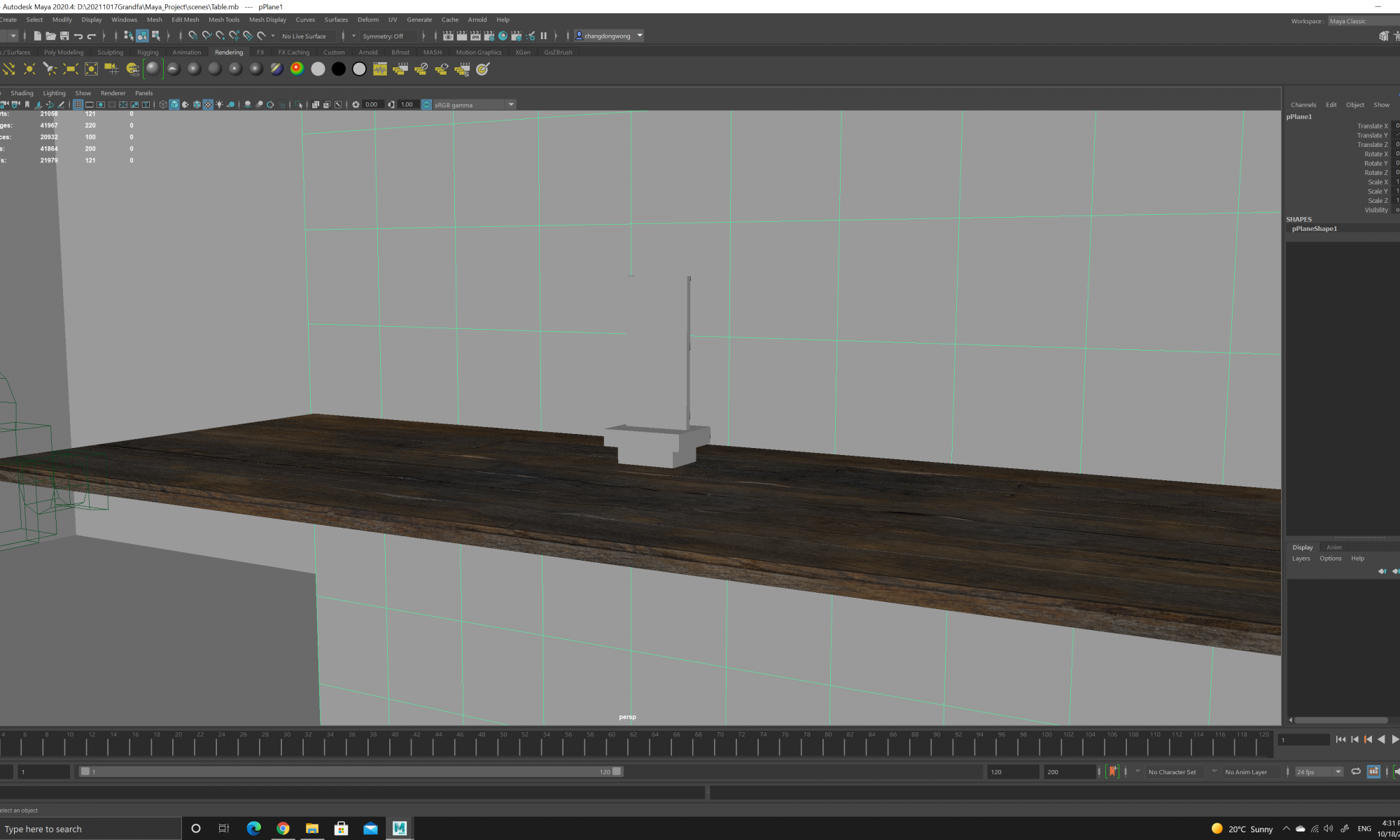Open the sRGB gamma view transform dropdown
This screenshot has width=1400, height=840.
pyautogui.click(x=511, y=105)
